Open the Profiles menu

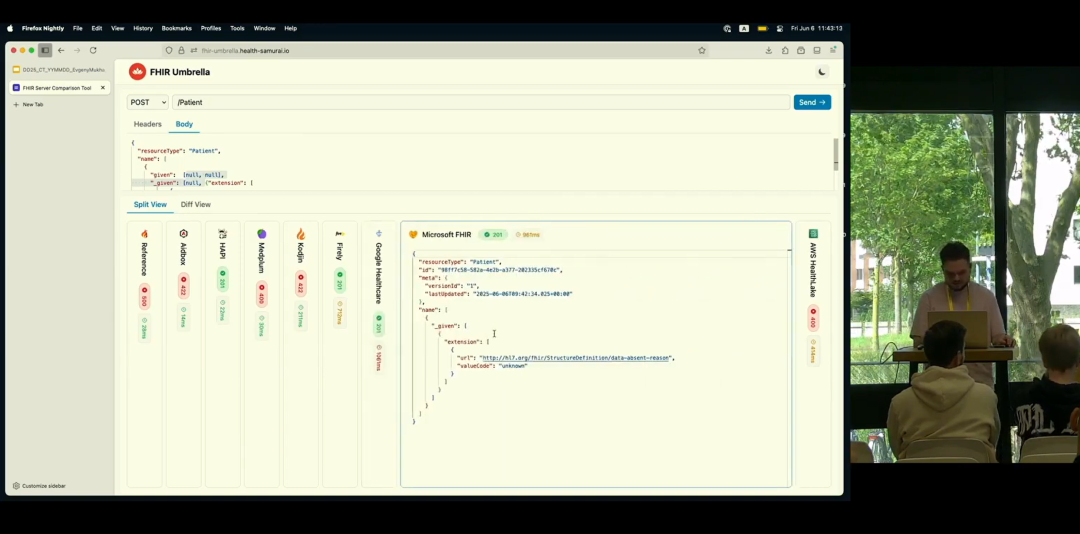pos(211,28)
